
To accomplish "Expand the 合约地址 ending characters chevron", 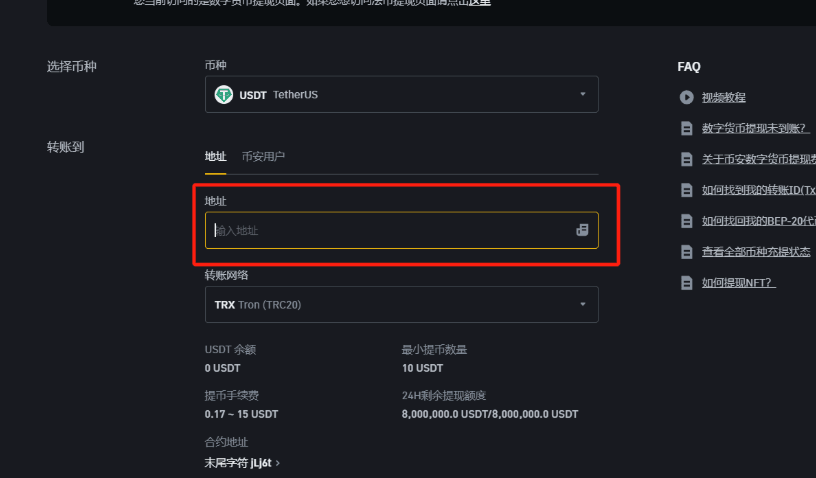I will pyautogui.click(x=277, y=463).
